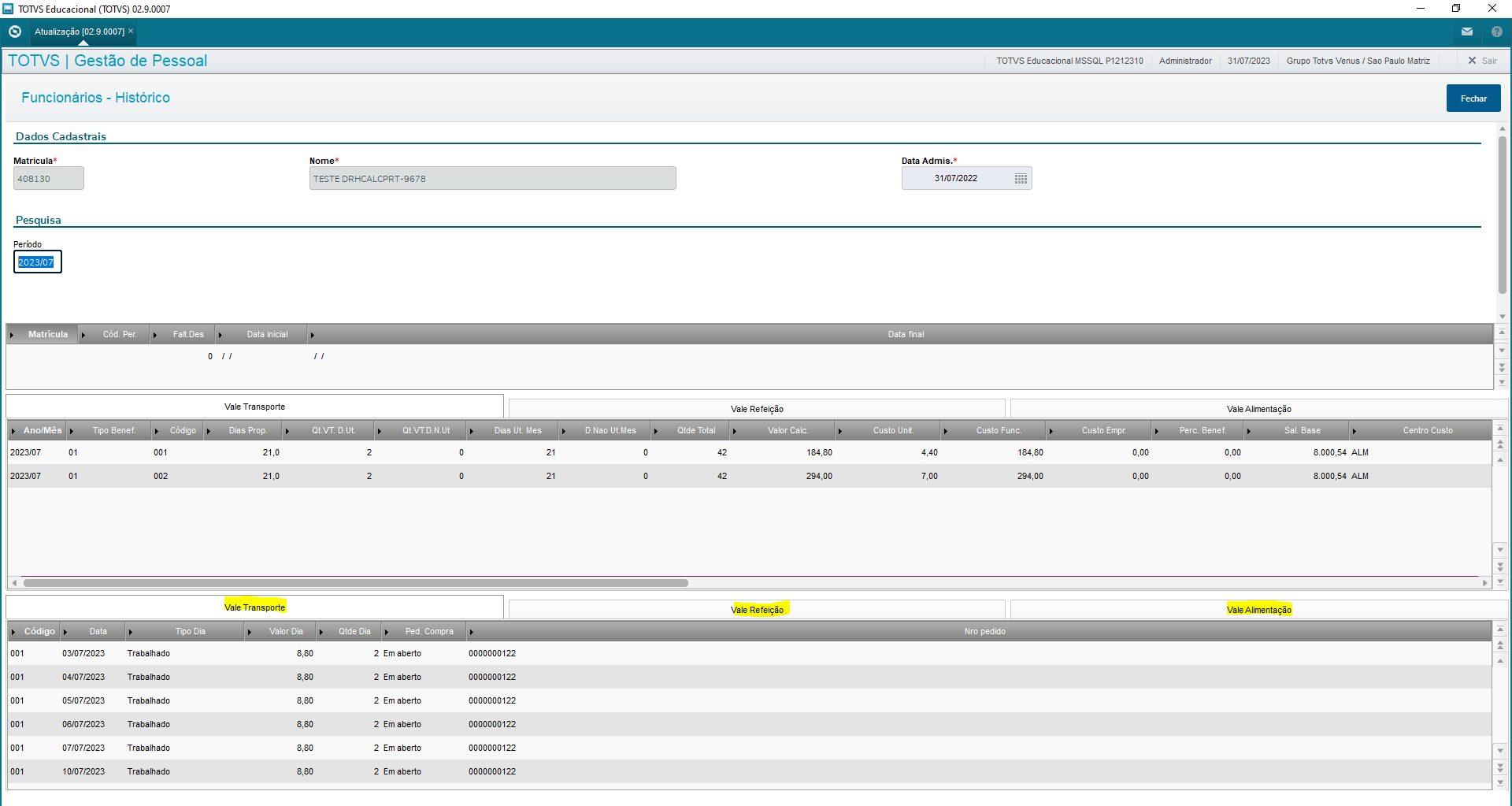Open upper Vale Refeição tab
1512x806 pixels.
coord(757,409)
